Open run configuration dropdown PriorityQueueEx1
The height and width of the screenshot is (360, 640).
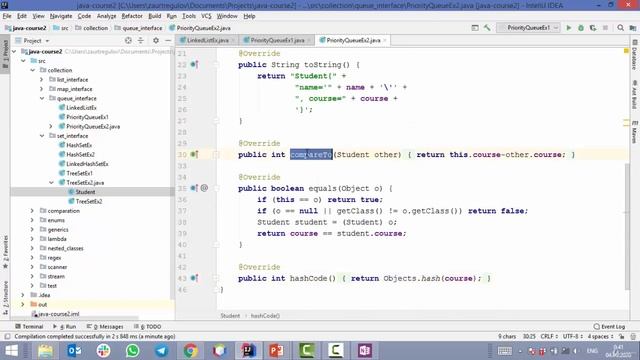[x=528, y=28]
